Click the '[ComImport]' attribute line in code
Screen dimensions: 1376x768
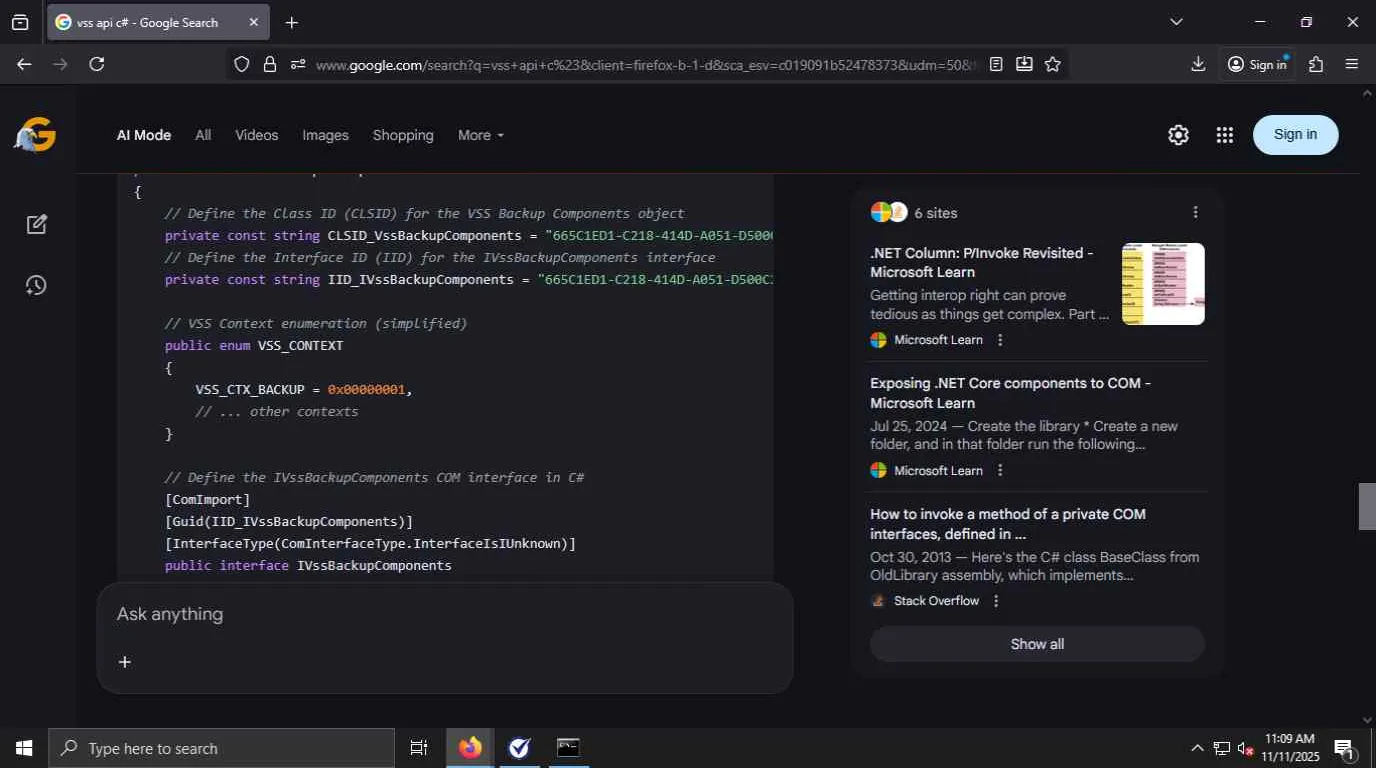tap(208, 499)
